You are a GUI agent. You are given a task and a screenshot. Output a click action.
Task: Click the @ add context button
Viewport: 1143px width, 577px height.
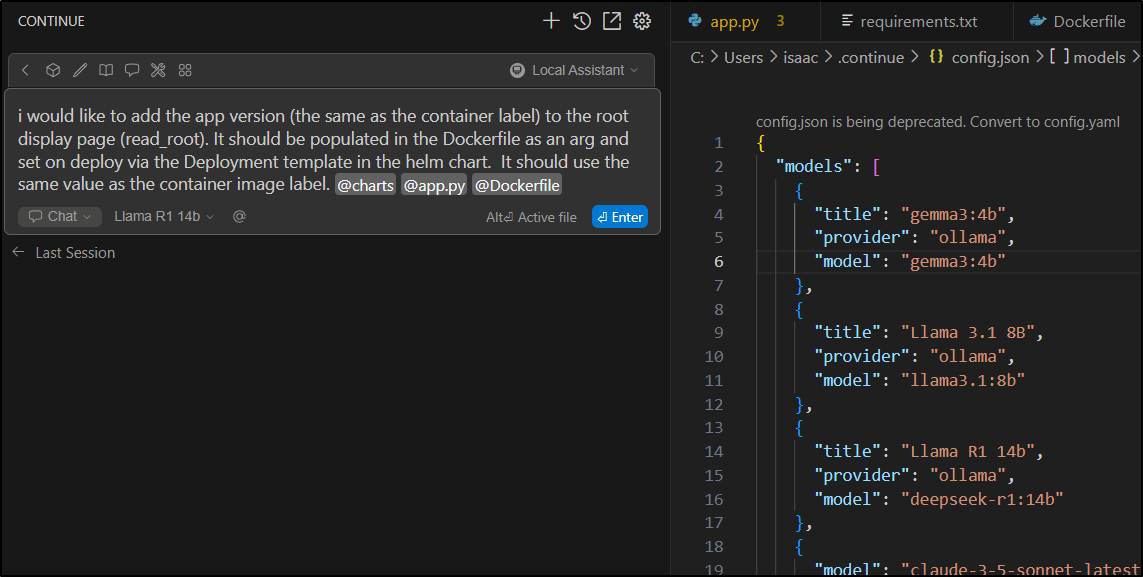point(239,216)
